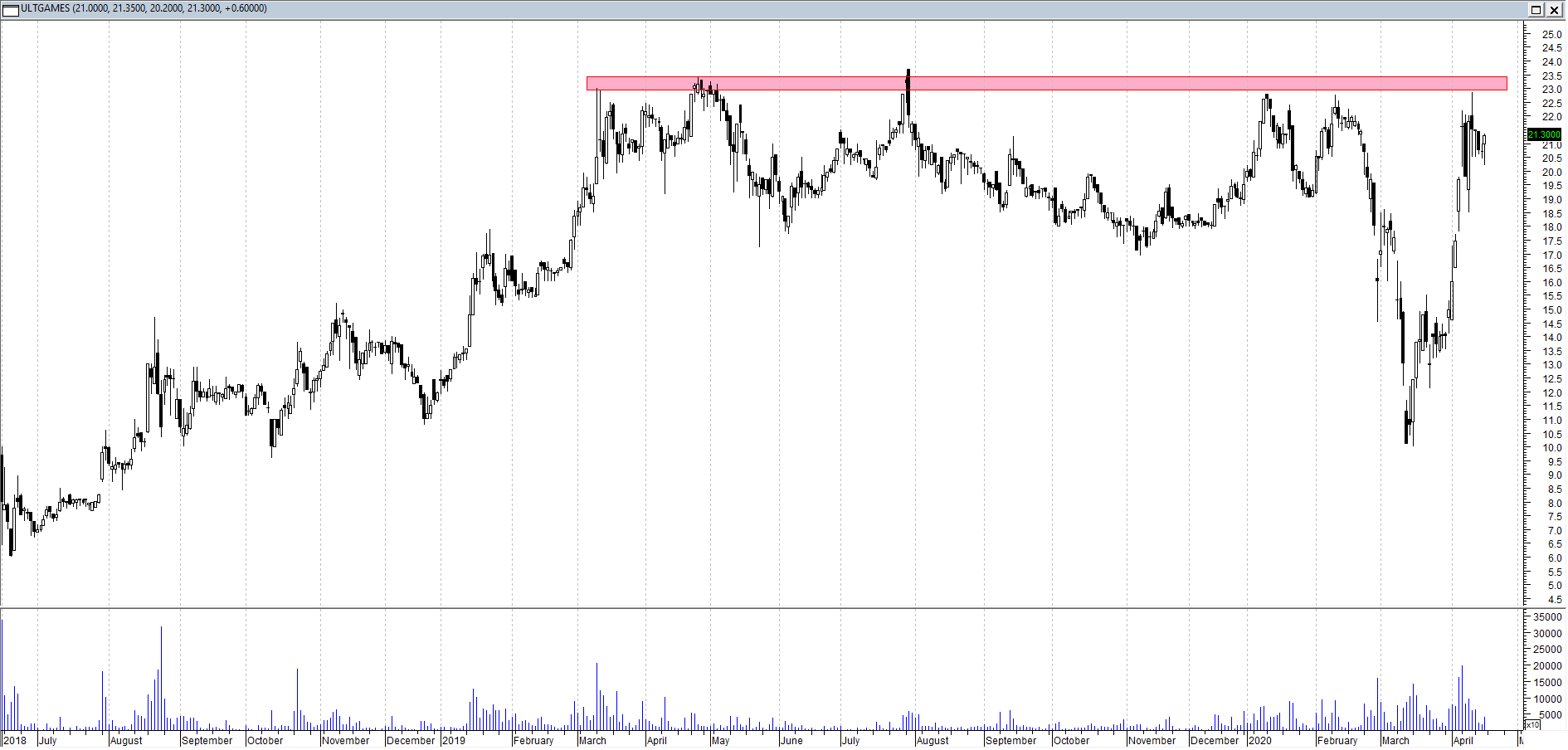Maximize the ULTGAMES chart window

(1536, 10)
